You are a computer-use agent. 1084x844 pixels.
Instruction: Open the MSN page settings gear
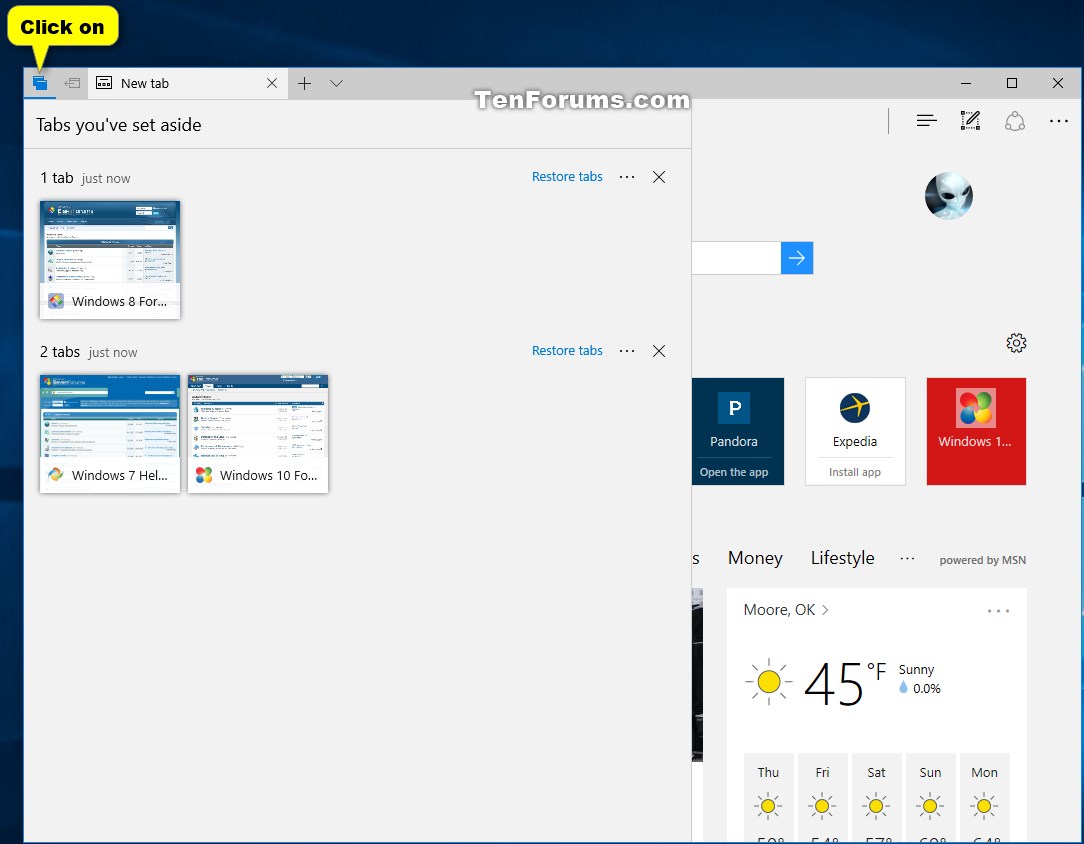click(1016, 343)
